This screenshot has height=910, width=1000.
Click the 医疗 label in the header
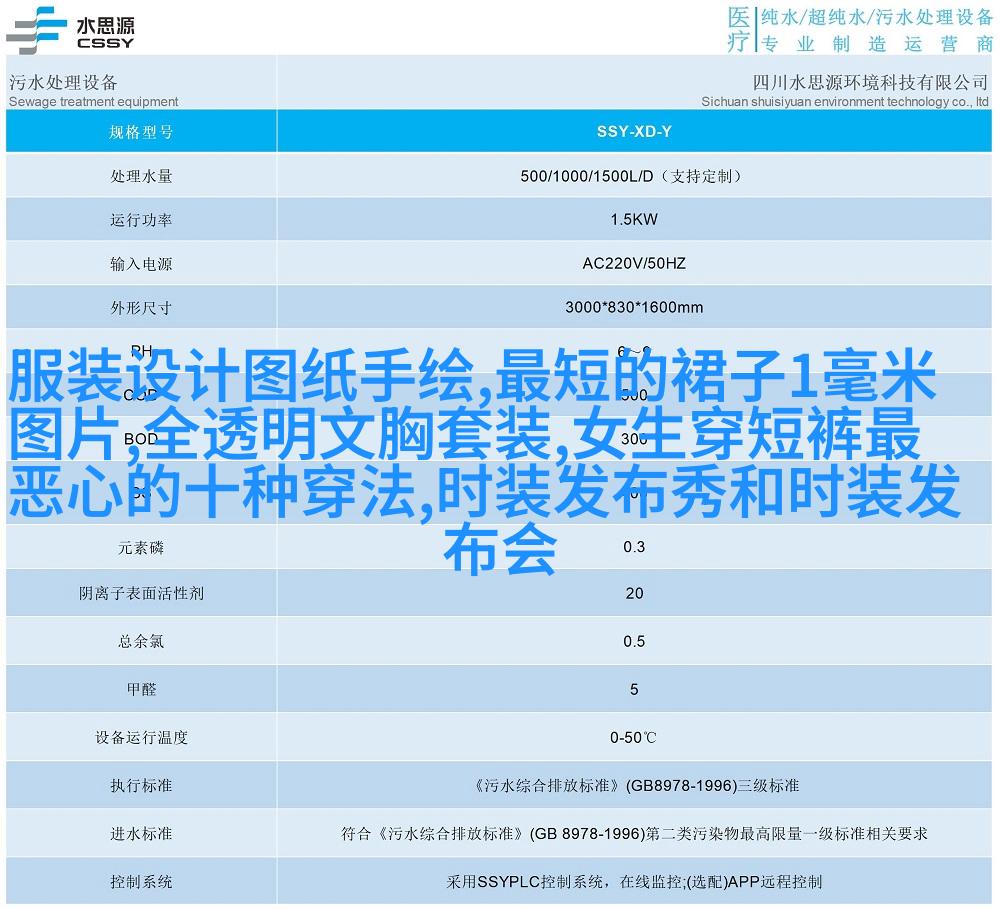(739, 29)
